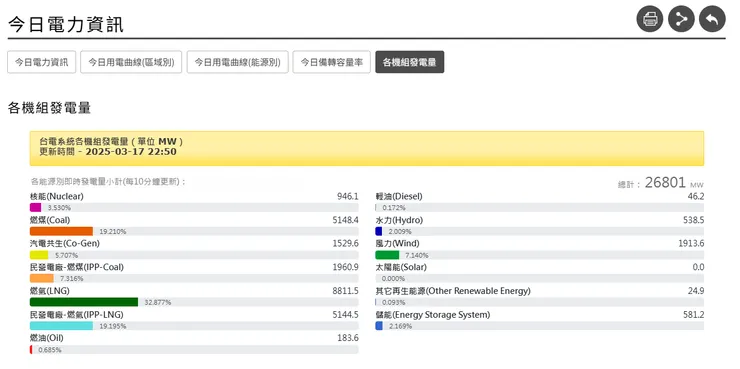Click the 7.140% Wind percentage
Screen dimensions: 740x369
tap(417, 255)
